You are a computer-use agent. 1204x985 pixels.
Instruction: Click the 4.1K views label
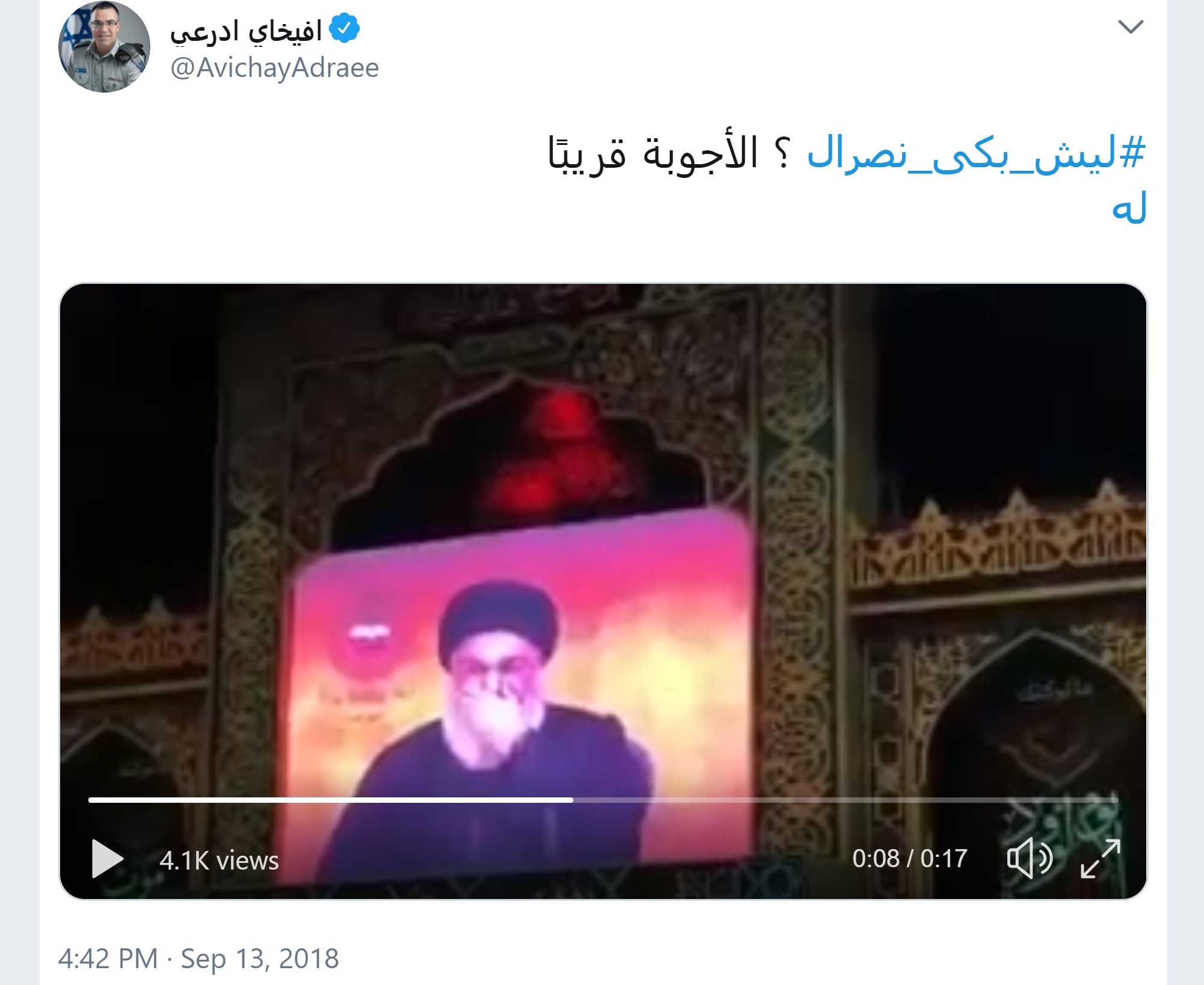pos(219,861)
